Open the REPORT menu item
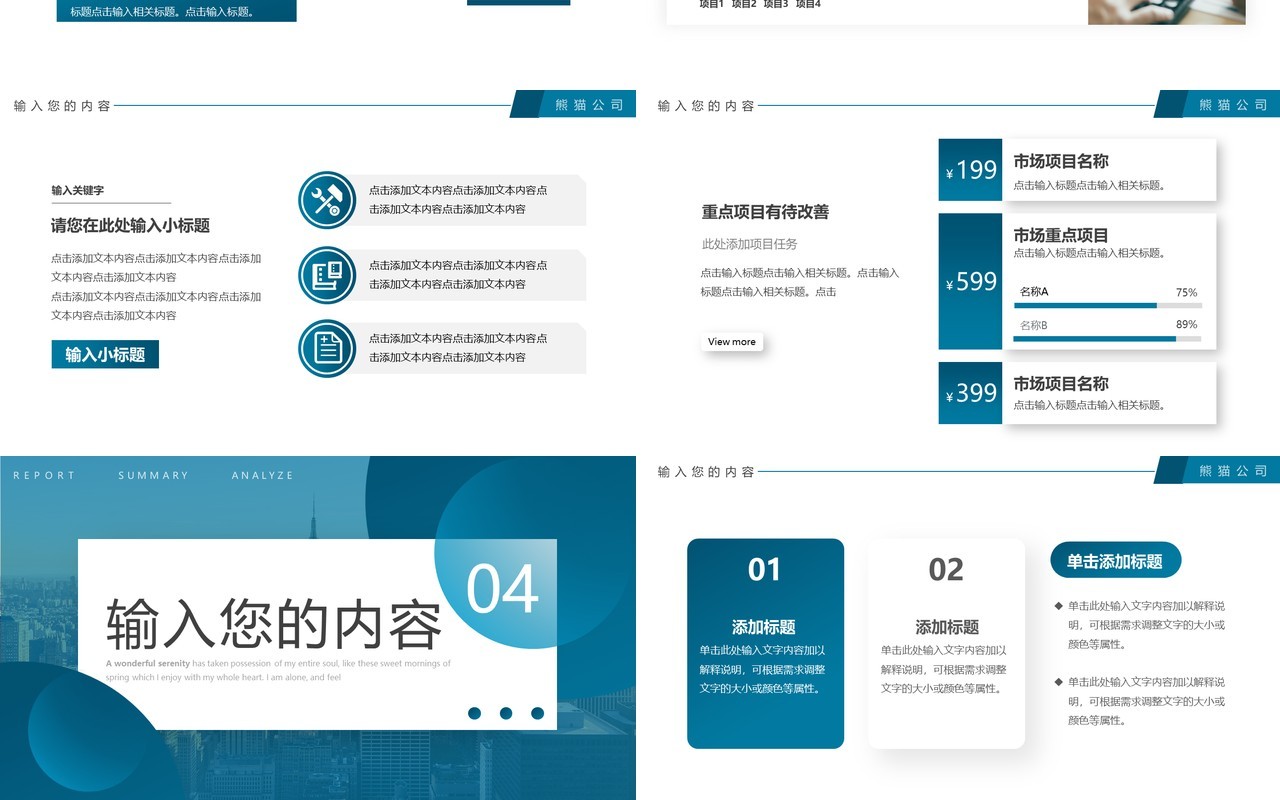This screenshot has width=1280, height=800. pos(44,475)
